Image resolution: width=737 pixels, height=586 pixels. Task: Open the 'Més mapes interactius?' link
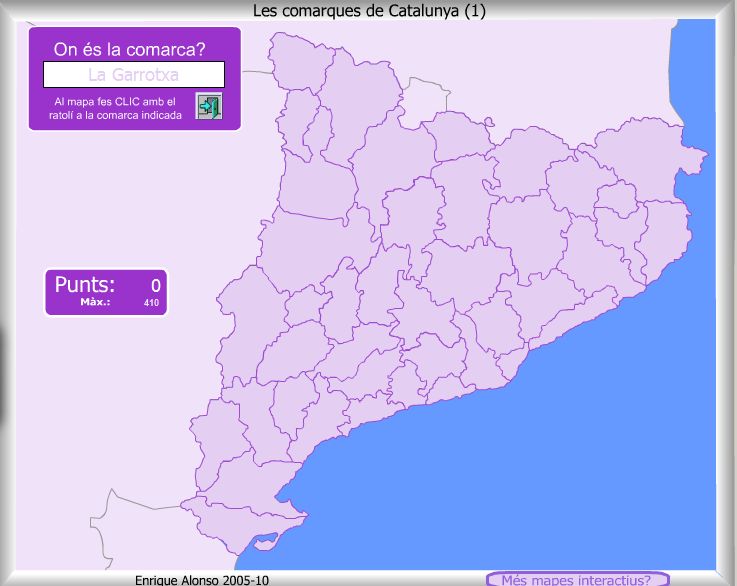point(576,579)
